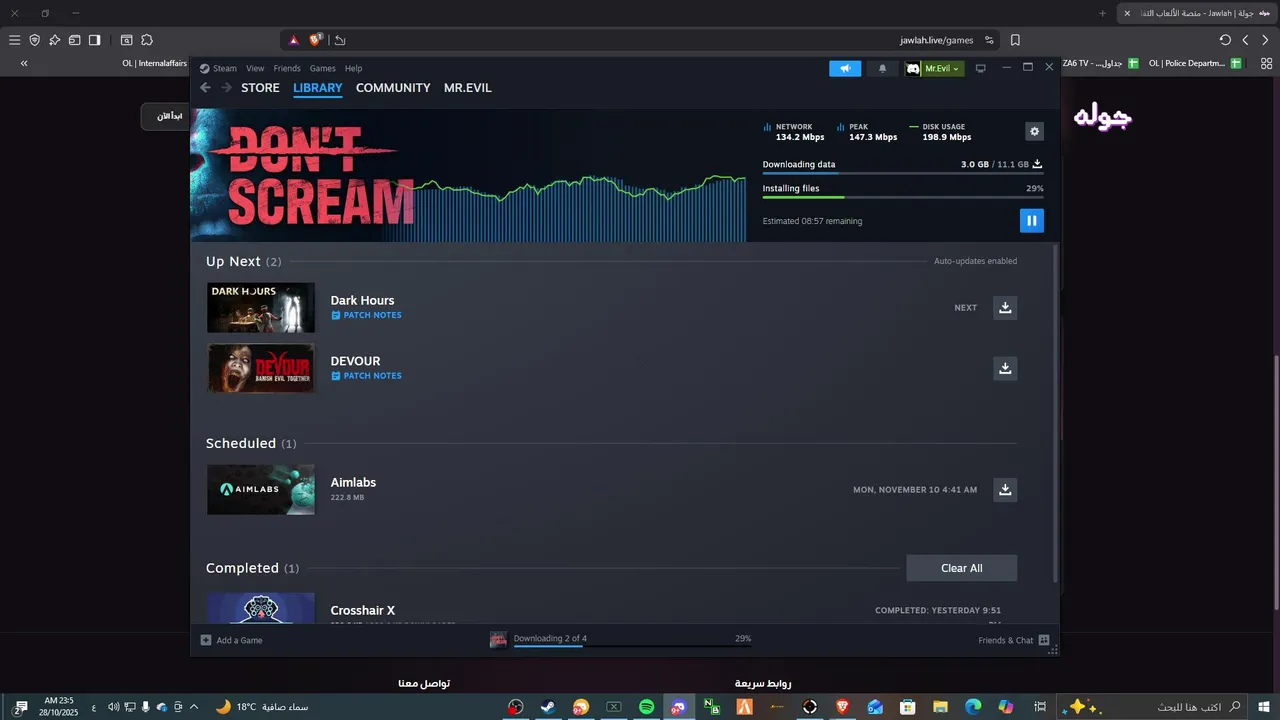Bookmark the jawlah.live page
Screen dimensions: 1280x720
click(x=1015, y=40)
